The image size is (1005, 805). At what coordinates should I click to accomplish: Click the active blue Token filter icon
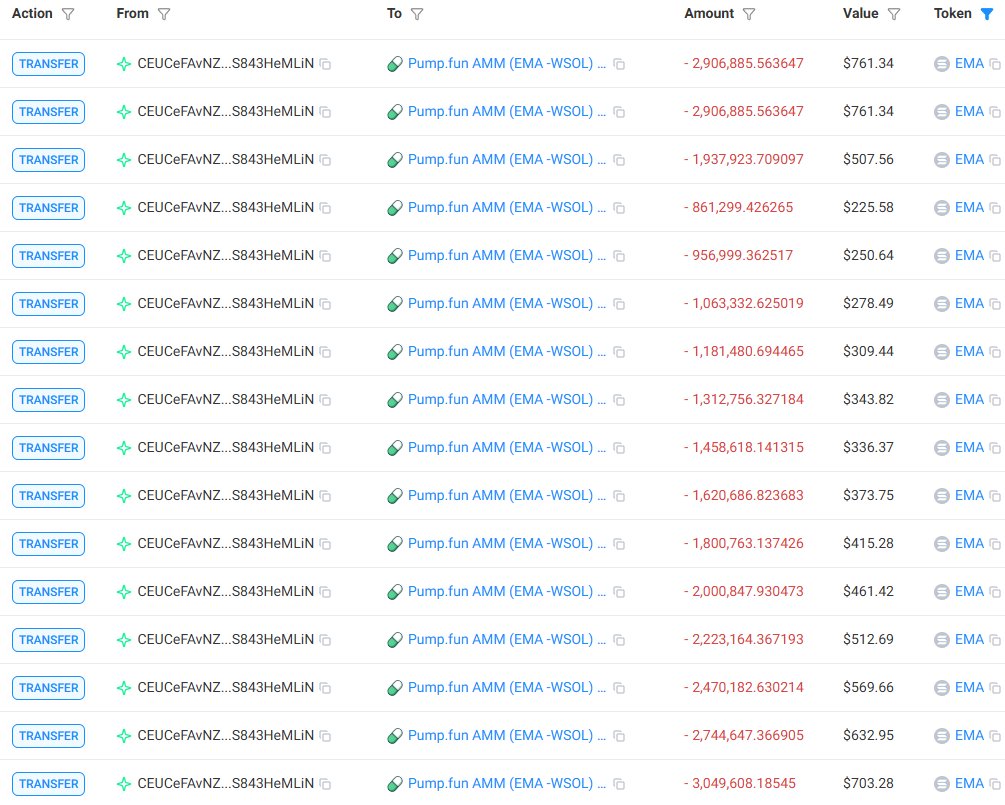tap(987, 14)
